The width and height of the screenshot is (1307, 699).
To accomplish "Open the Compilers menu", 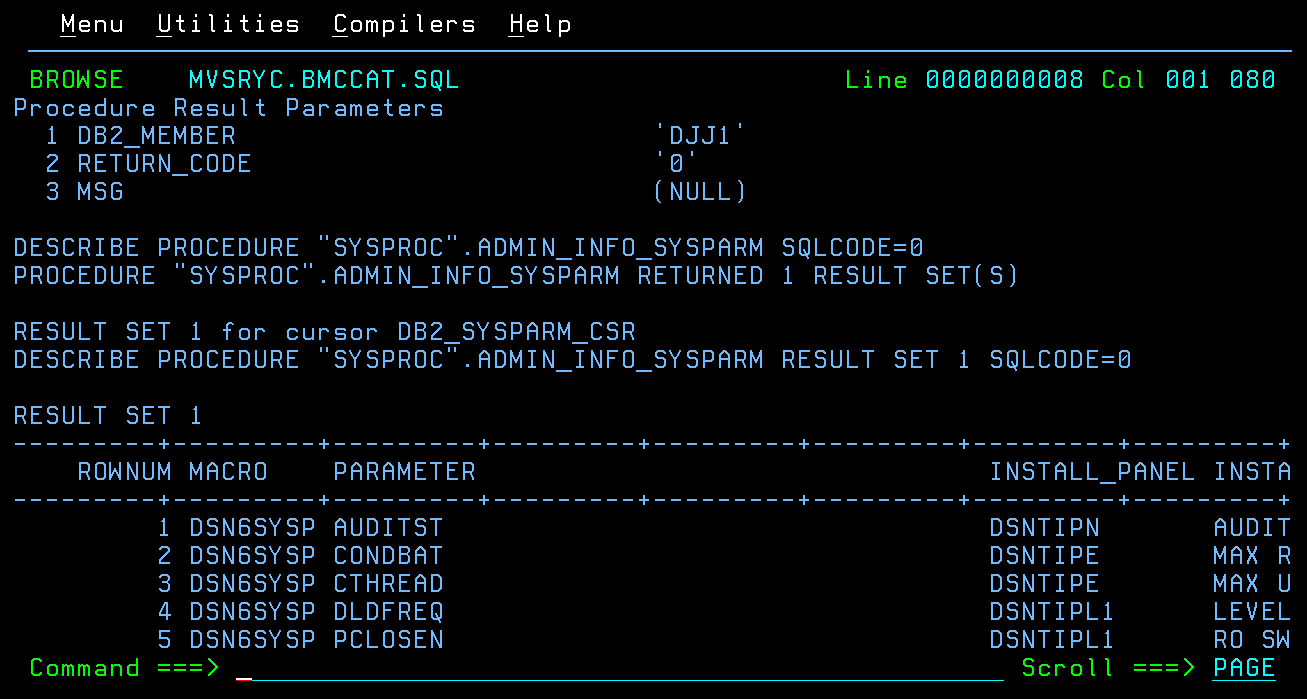I will tap(404, 24).
